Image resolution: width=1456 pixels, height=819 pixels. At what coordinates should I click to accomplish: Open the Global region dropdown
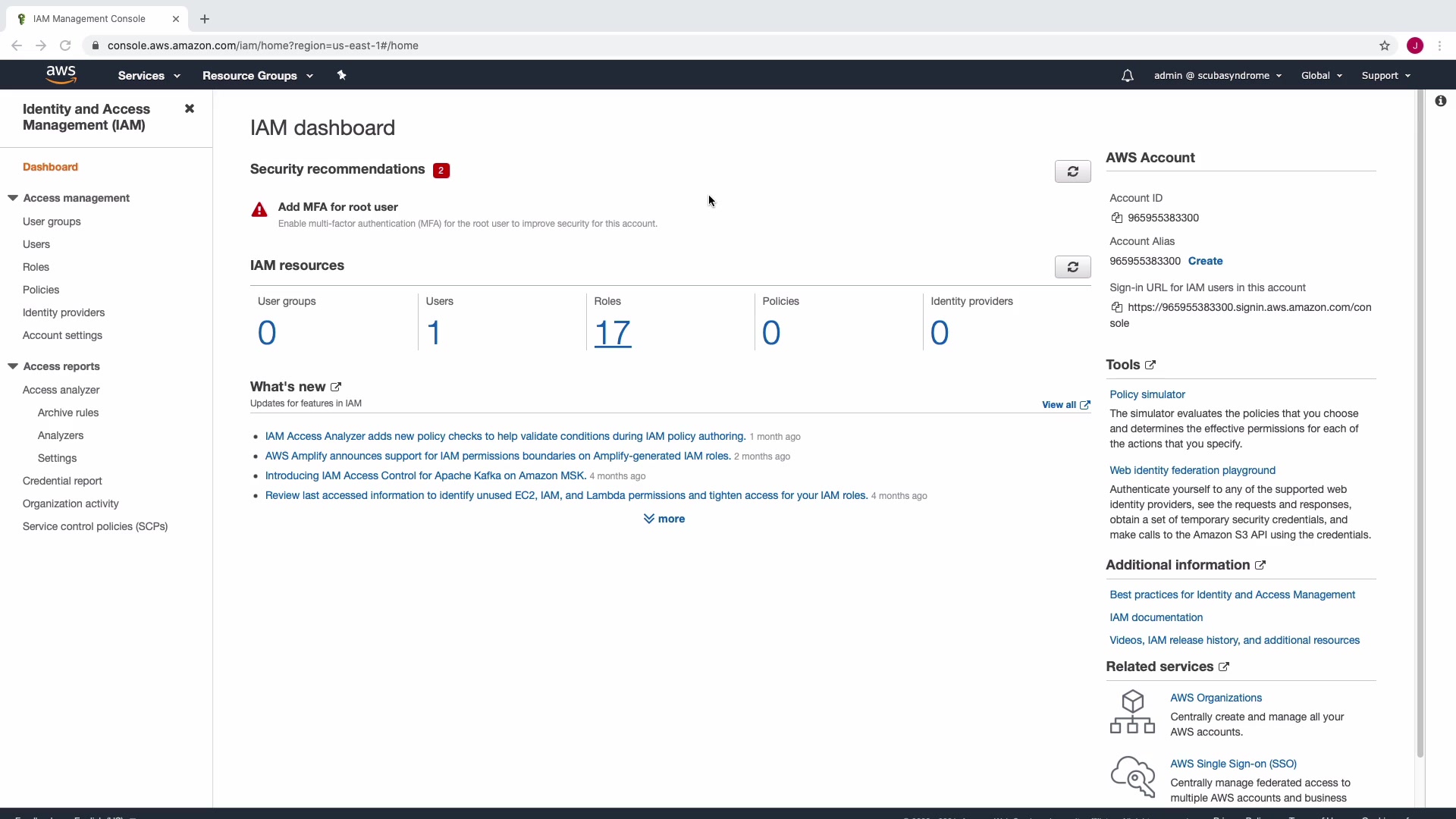1321,76
